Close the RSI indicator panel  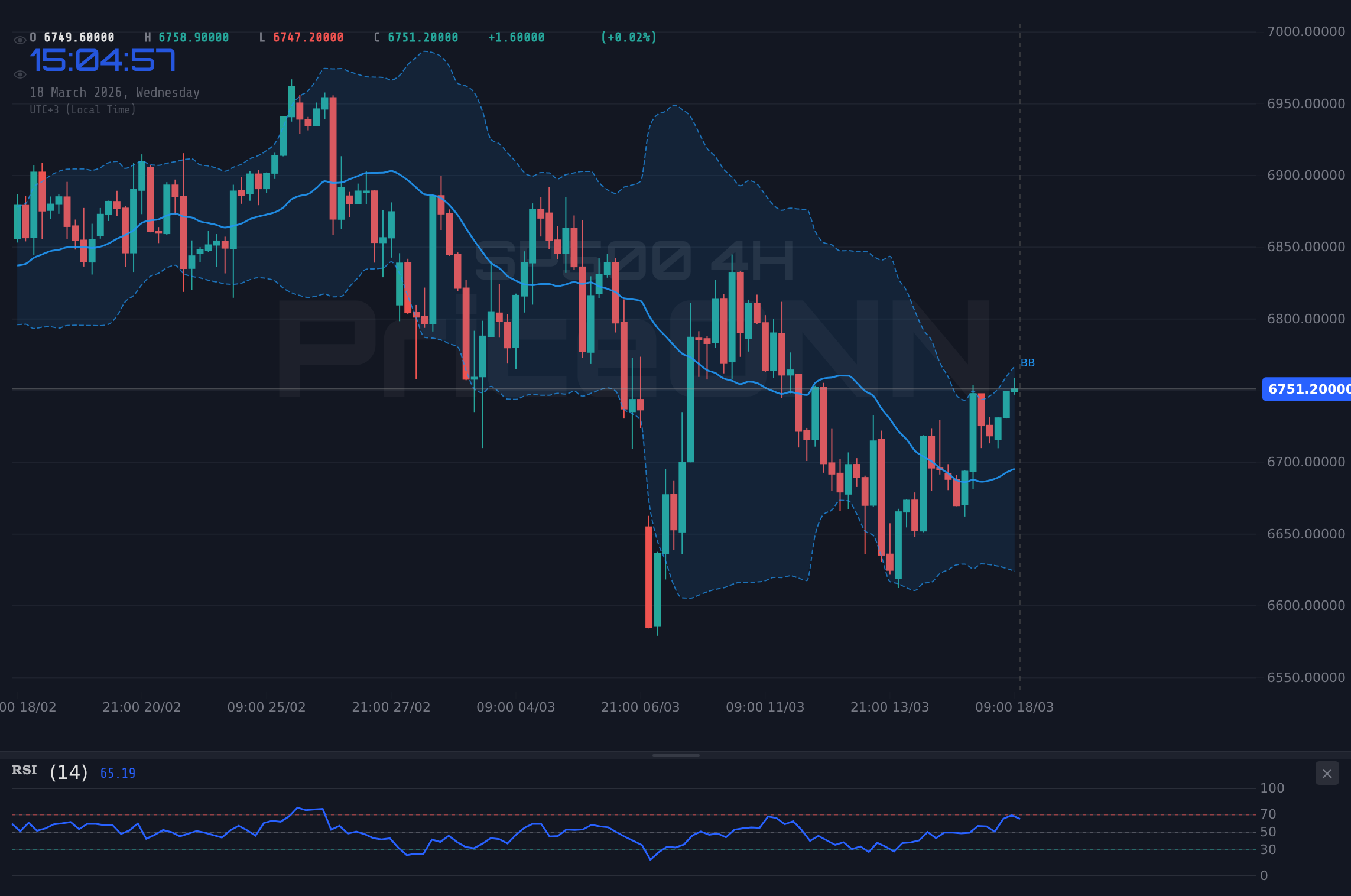point(1327,773)
